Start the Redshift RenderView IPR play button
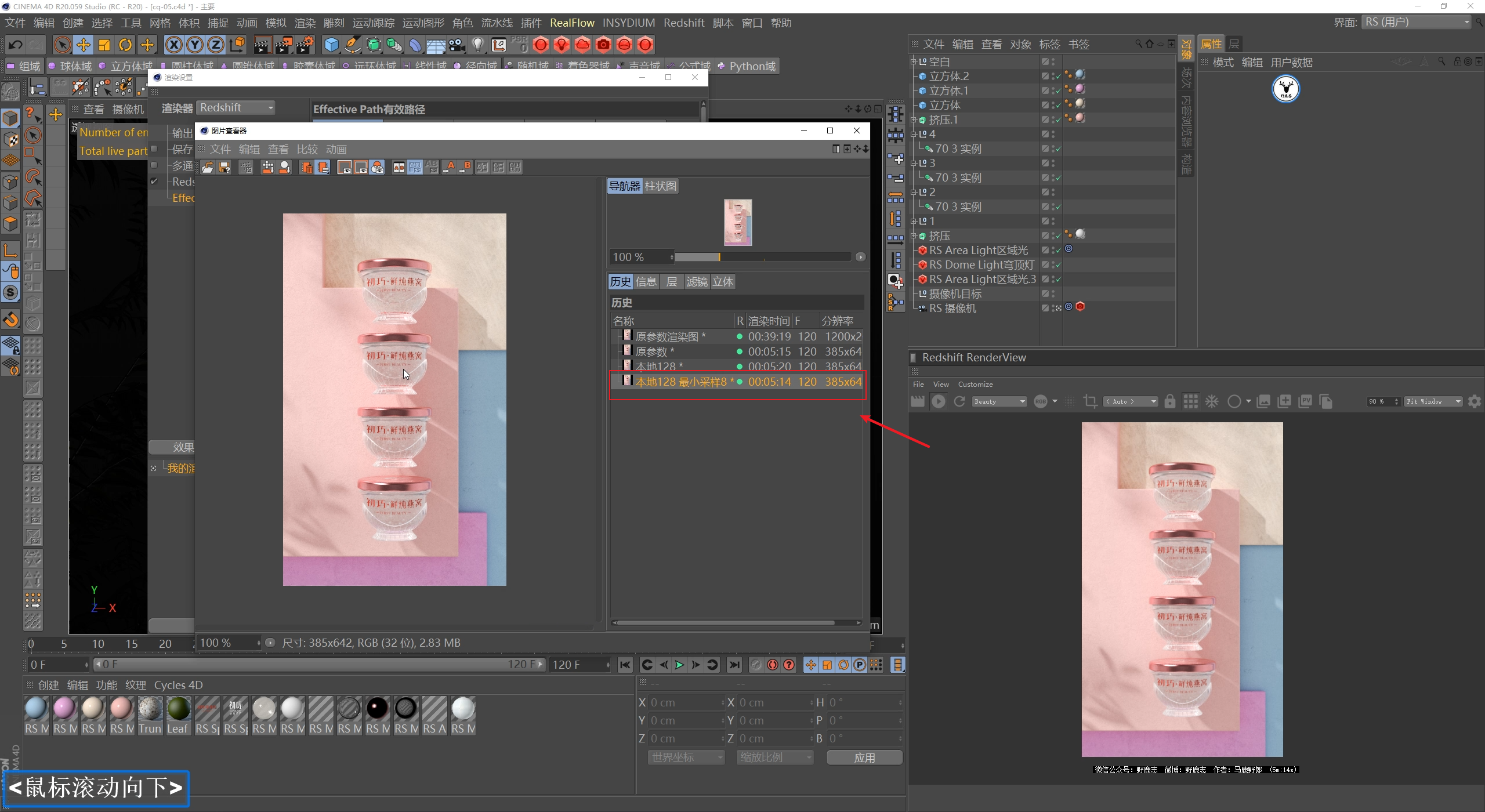The height and width of the screenshot is (812, 1485). pos(938,401)
